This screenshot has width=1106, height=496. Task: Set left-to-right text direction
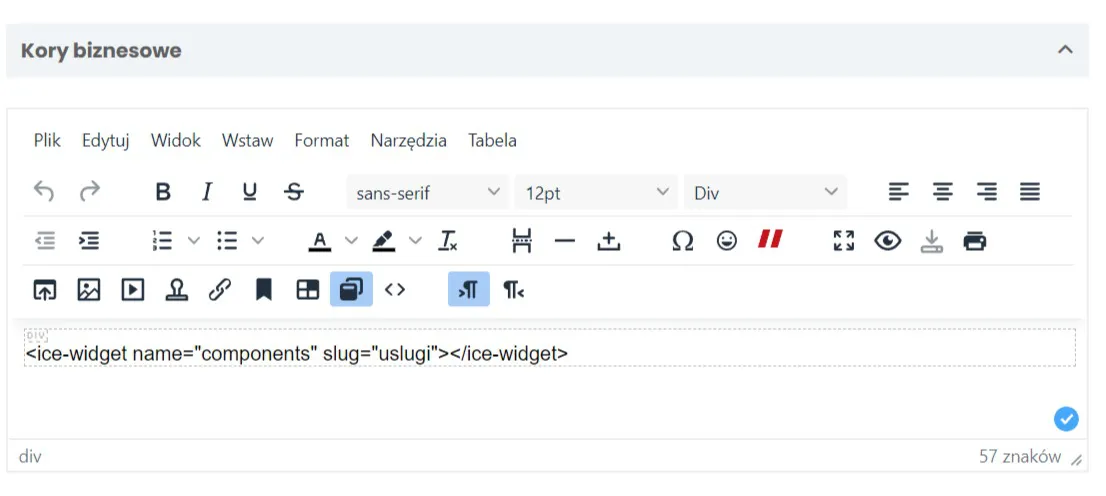coord(469,289)
